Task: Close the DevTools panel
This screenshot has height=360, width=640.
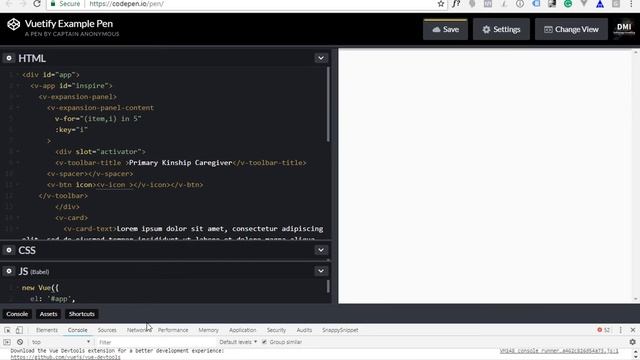Action: (x=633, y=330)
